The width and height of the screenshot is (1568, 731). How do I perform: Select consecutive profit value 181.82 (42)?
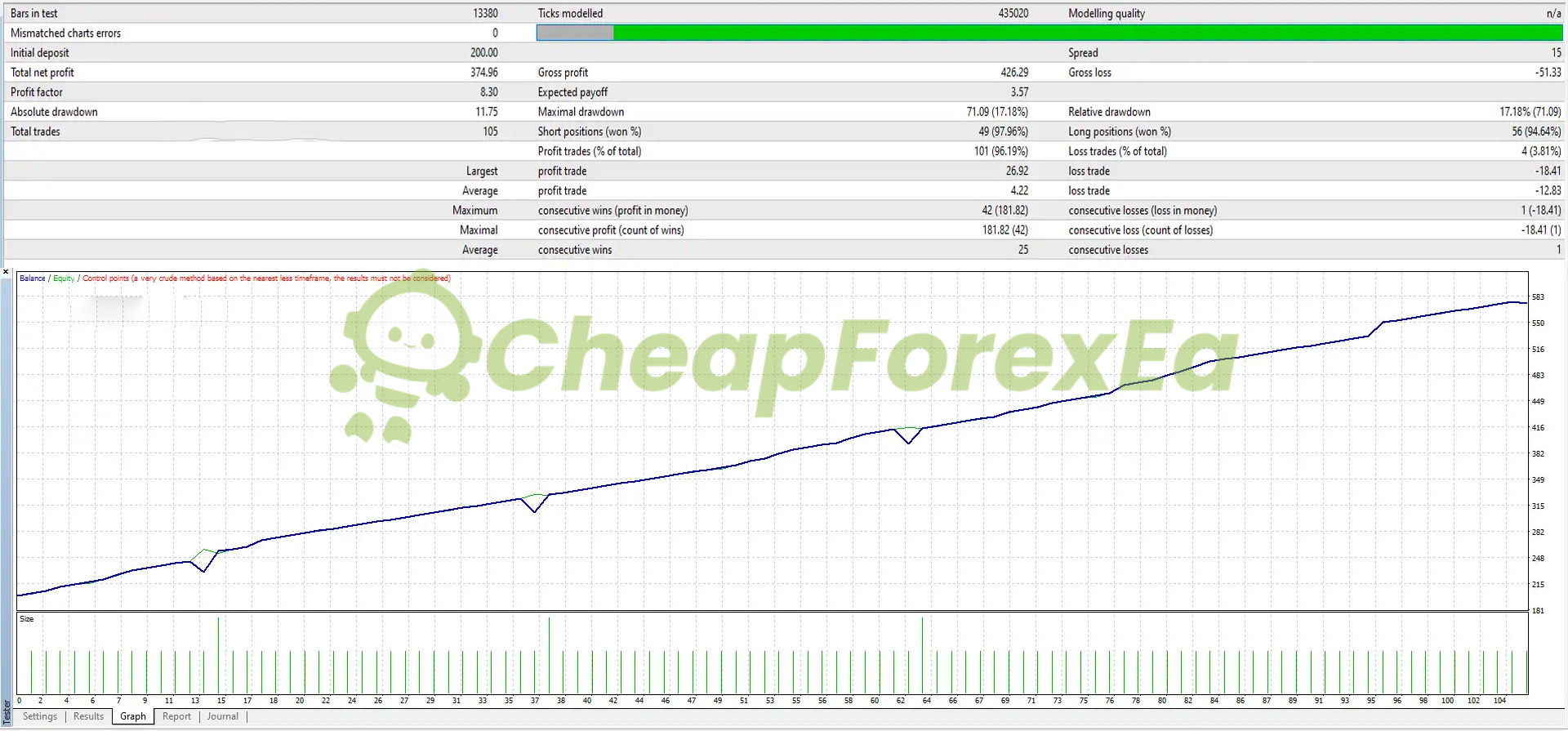click(1004, 230)
